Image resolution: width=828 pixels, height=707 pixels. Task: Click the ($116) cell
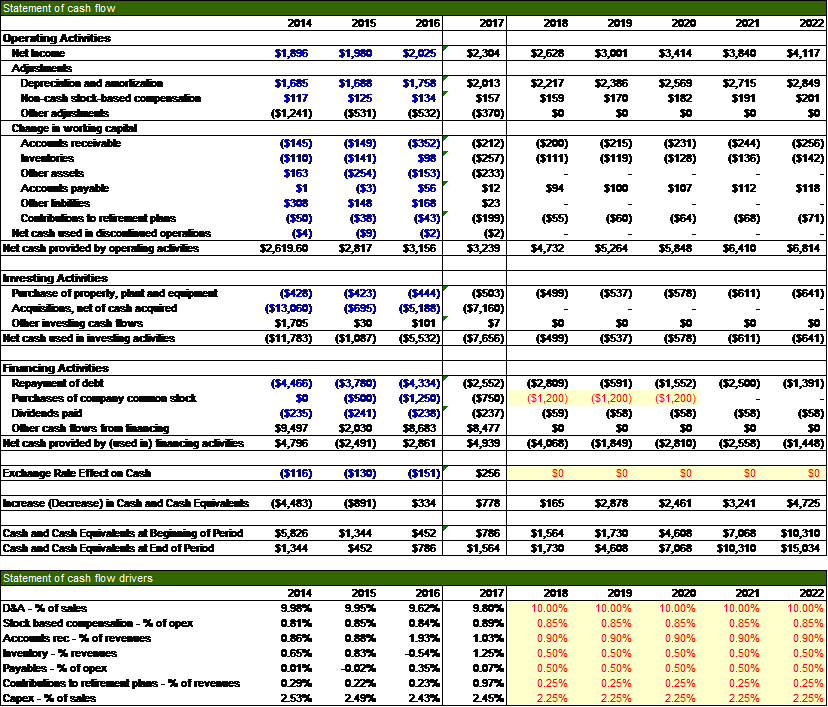(293, 473)
